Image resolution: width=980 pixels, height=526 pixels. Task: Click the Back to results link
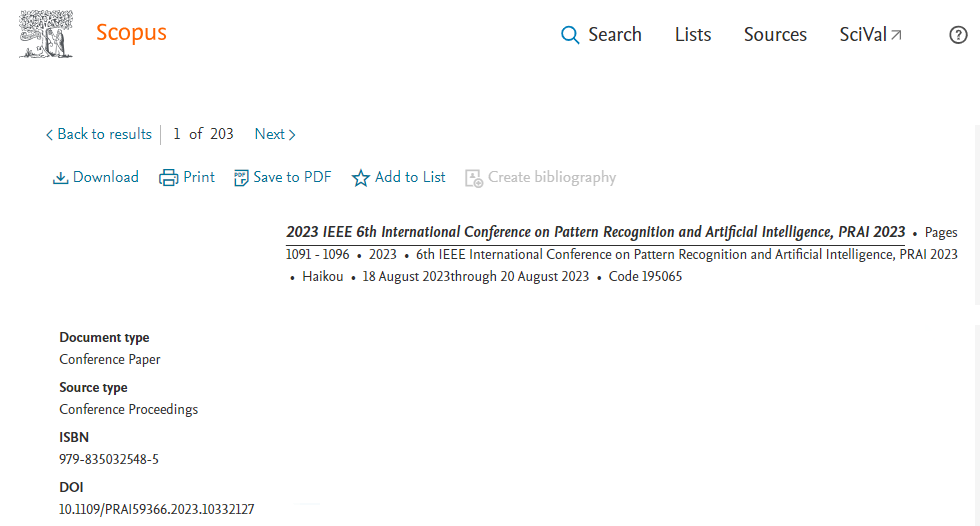[104, 134]
